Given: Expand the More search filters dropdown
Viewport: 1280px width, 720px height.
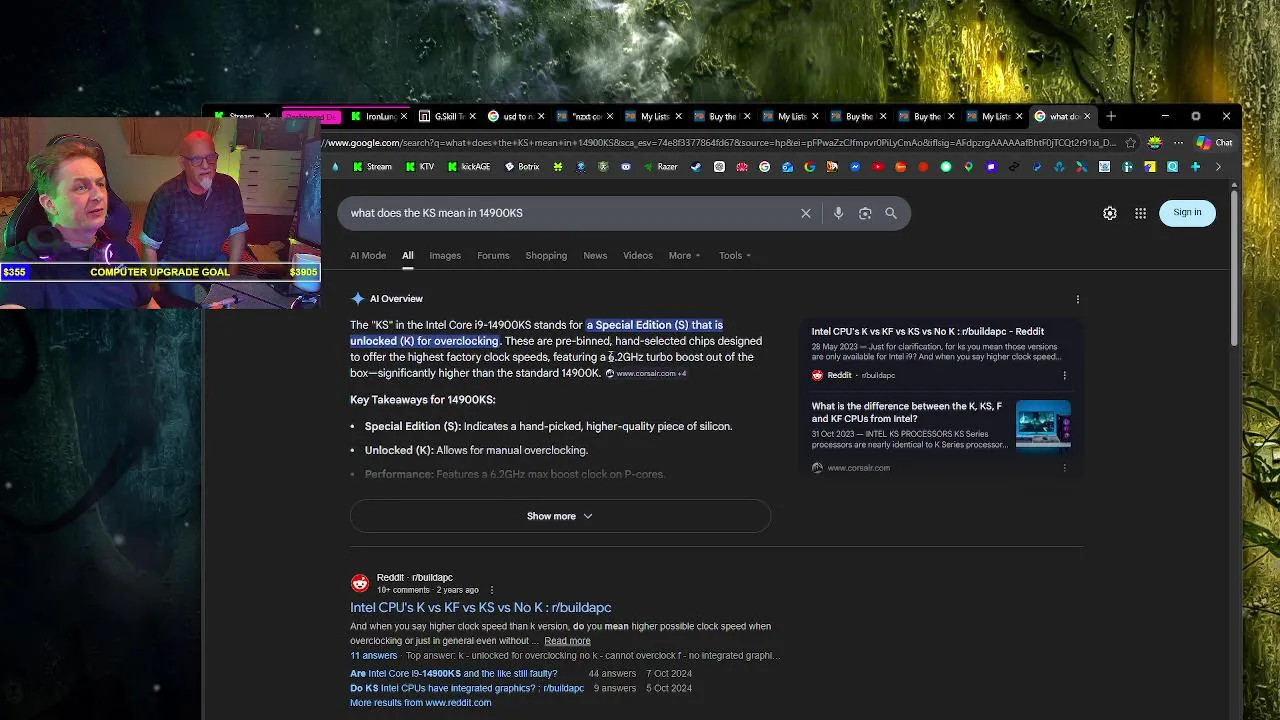Looking at the screenshot, I should 685,256.
